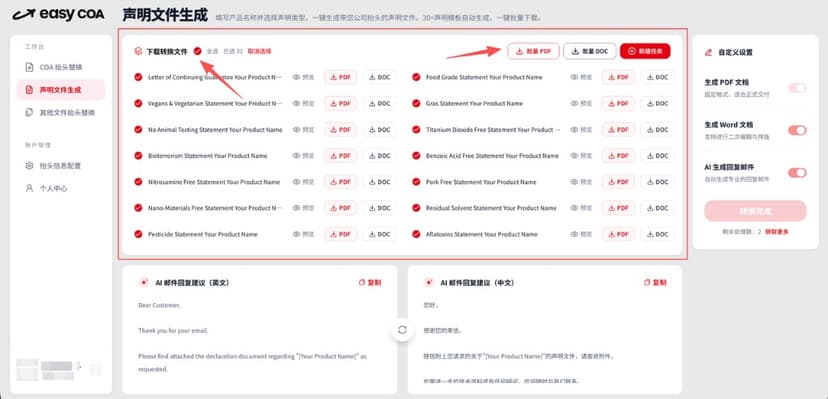Download PDF of Letter of Continuing Guarantee

(340, 77)
